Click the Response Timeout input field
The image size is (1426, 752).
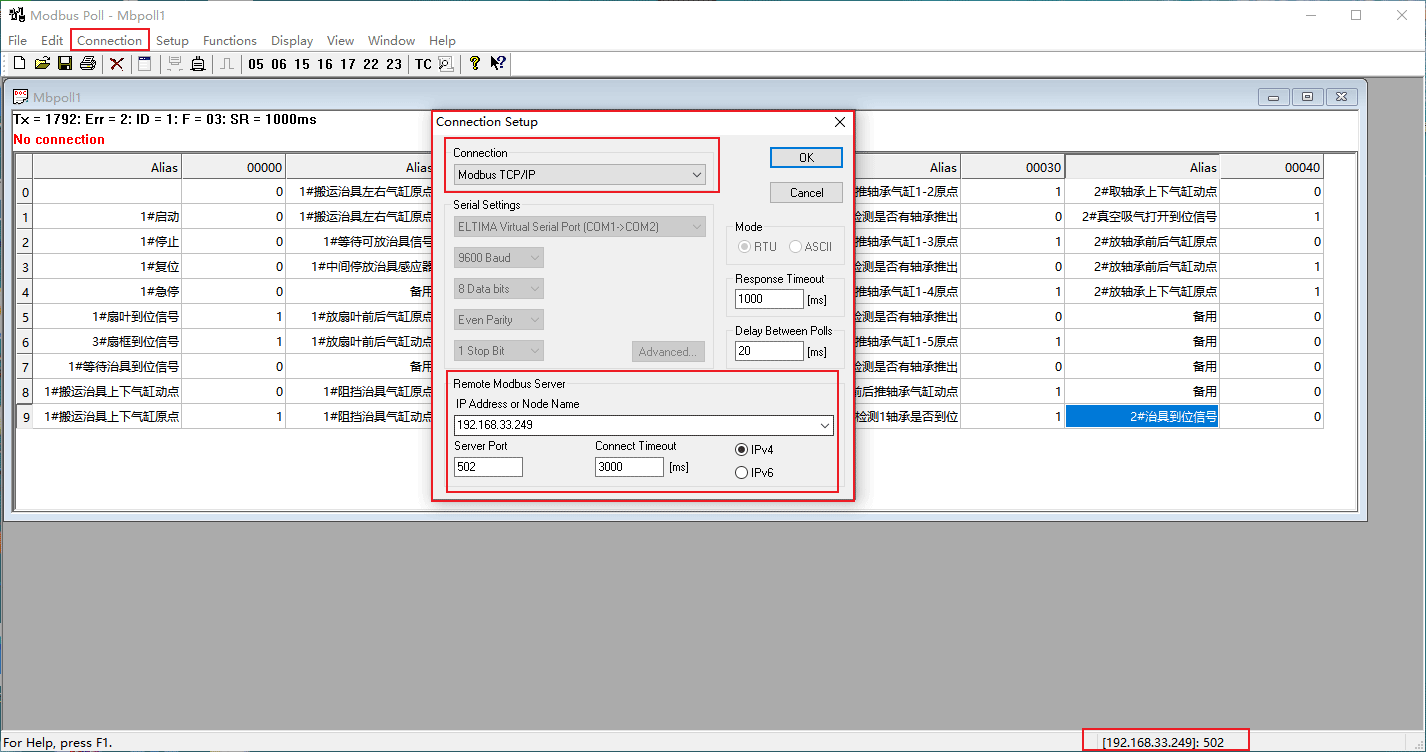768,299
